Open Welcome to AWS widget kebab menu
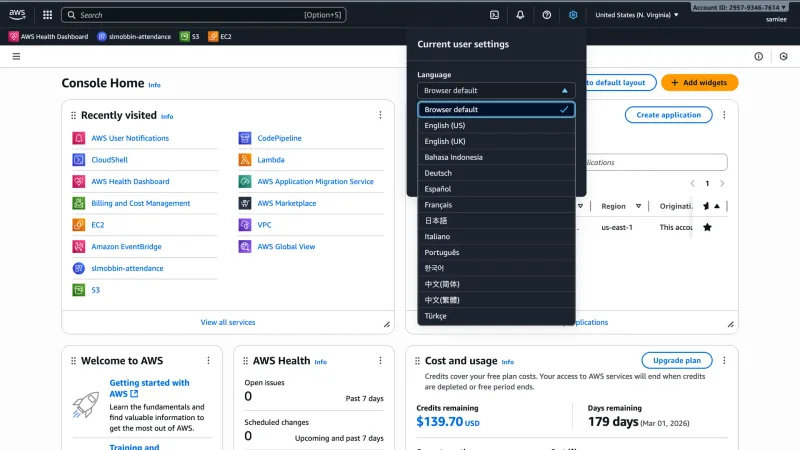800x450 pixels. 208,360
